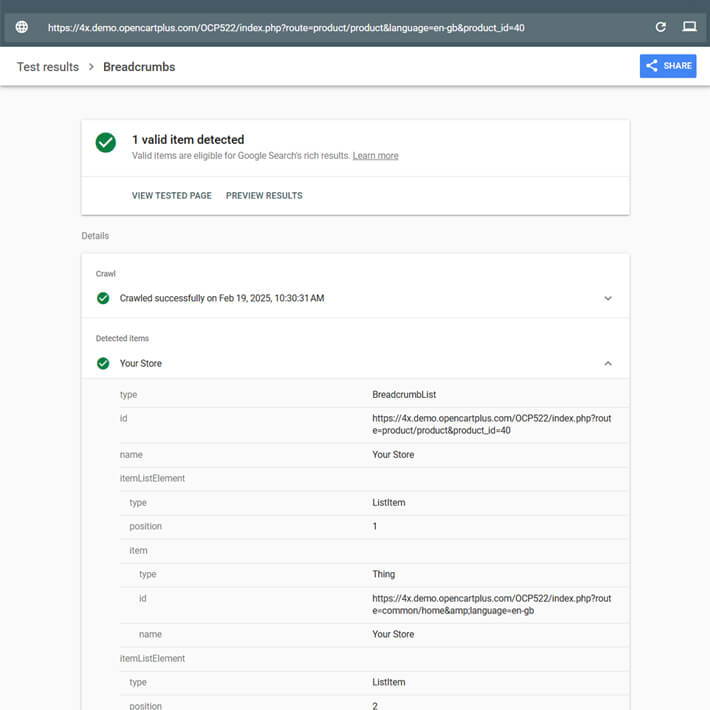Click the large green valid-item checkmark
710x710 pixels.
[106, 143]
